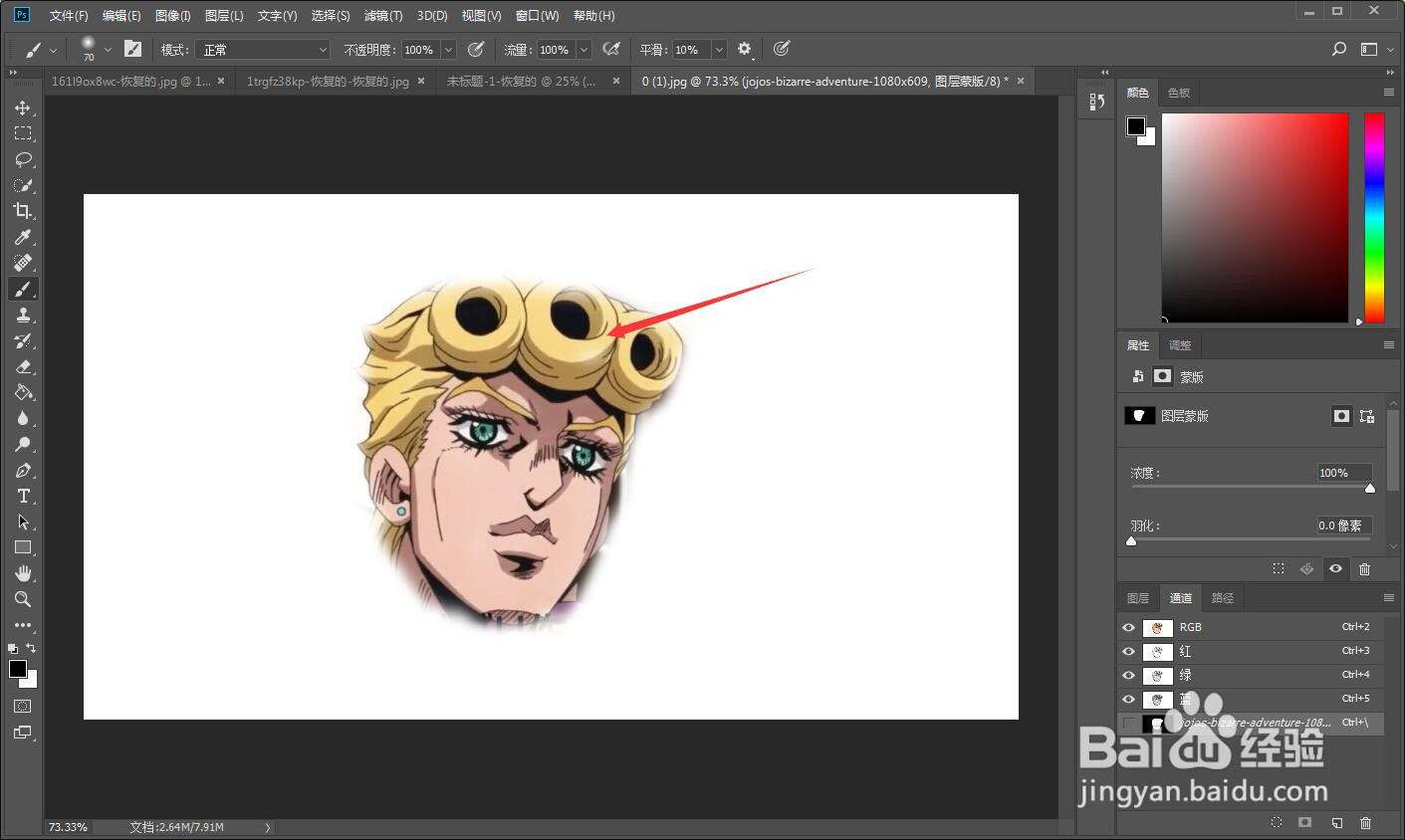1405x840 pixels.
Task: Select the Zoom tool
Action: (23, 599)
